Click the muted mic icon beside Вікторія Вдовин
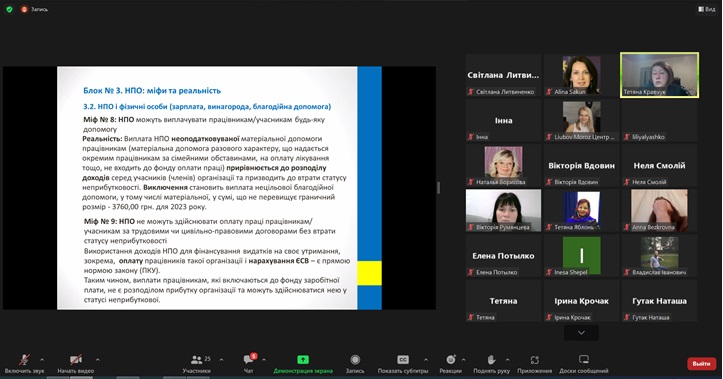 click(x=549, y=182)
